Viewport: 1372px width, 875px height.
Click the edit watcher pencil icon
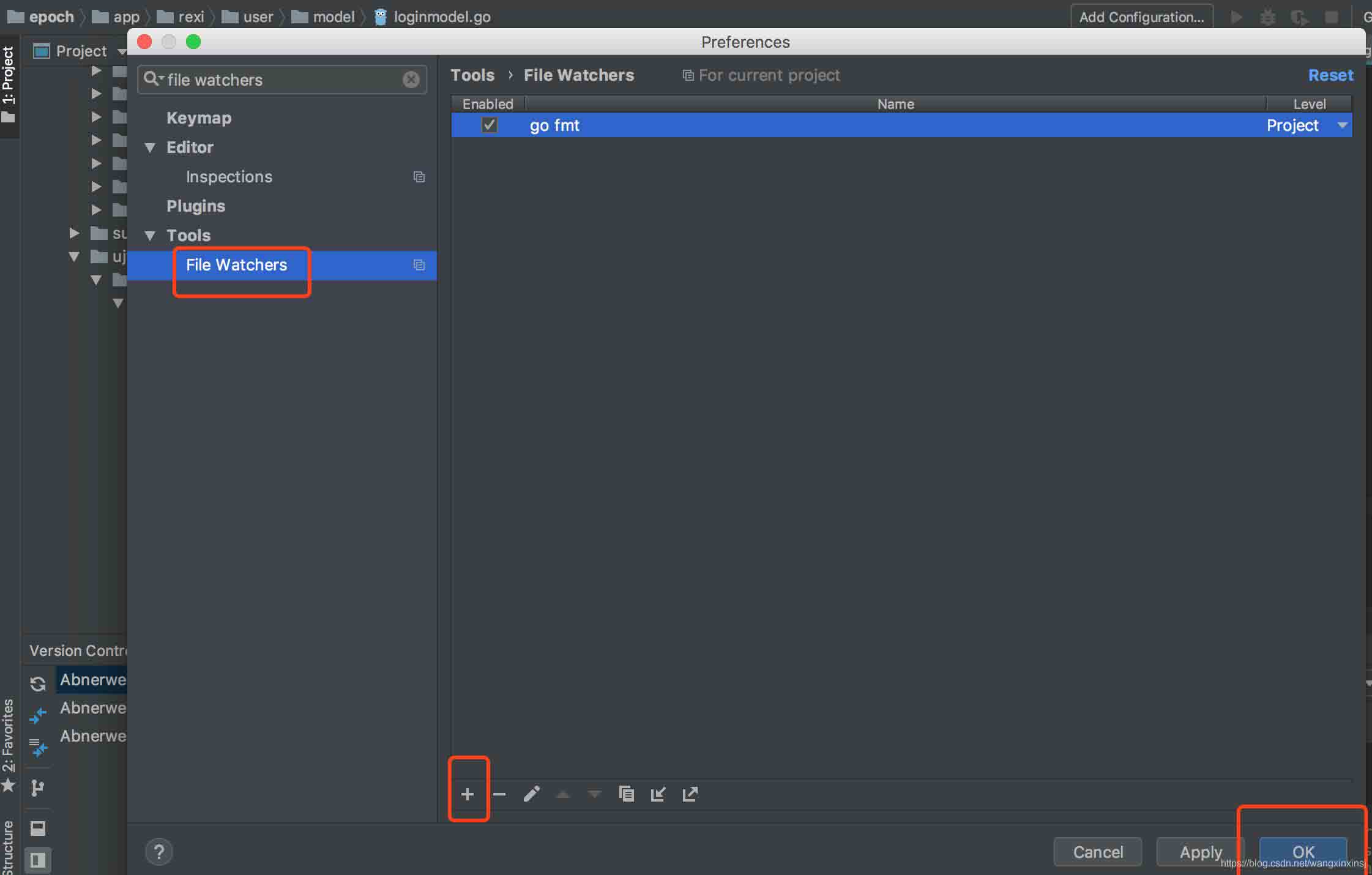[x=531, y=794]
